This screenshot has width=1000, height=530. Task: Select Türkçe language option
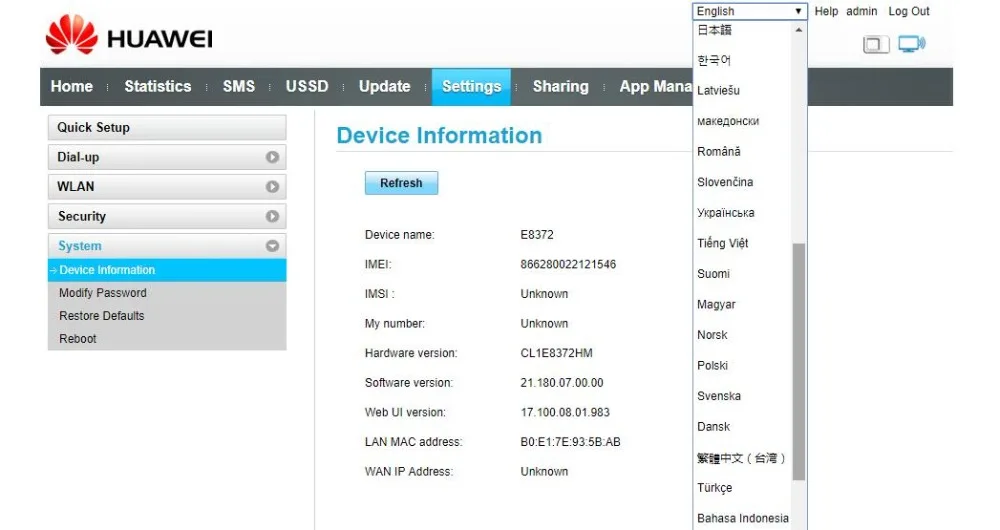714,488
